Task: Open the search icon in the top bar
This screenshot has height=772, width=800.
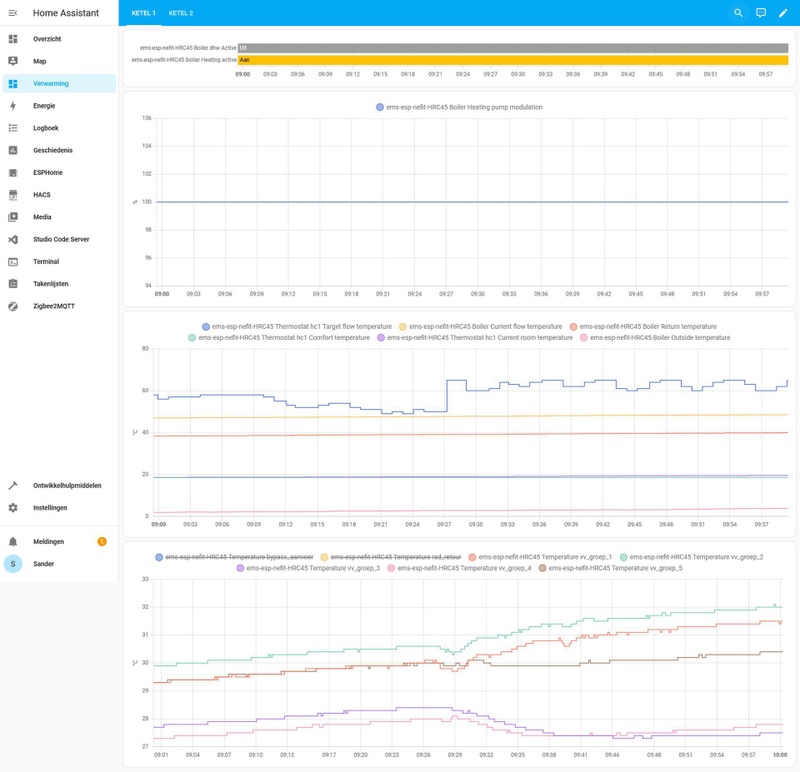Action: point(738,13)
